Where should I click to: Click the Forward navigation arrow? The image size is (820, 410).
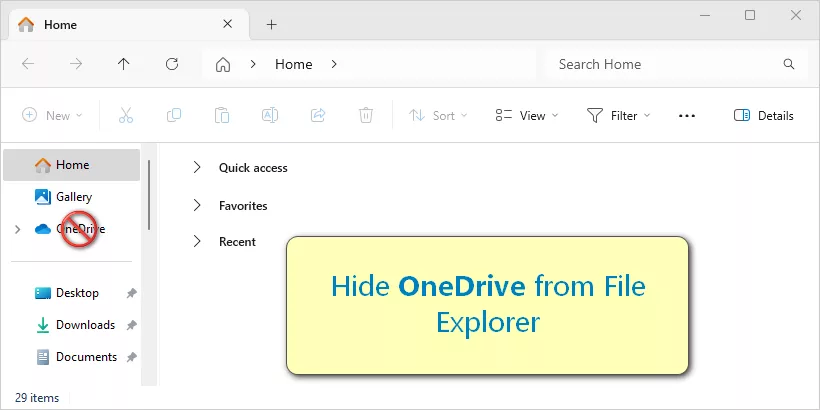76,64
